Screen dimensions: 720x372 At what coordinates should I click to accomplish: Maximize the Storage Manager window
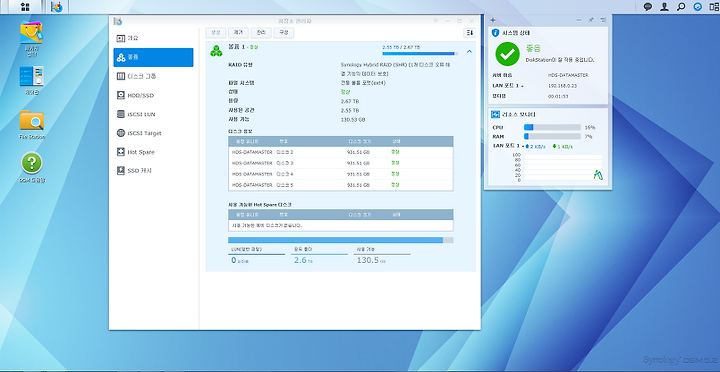click(x=460, y=21)
